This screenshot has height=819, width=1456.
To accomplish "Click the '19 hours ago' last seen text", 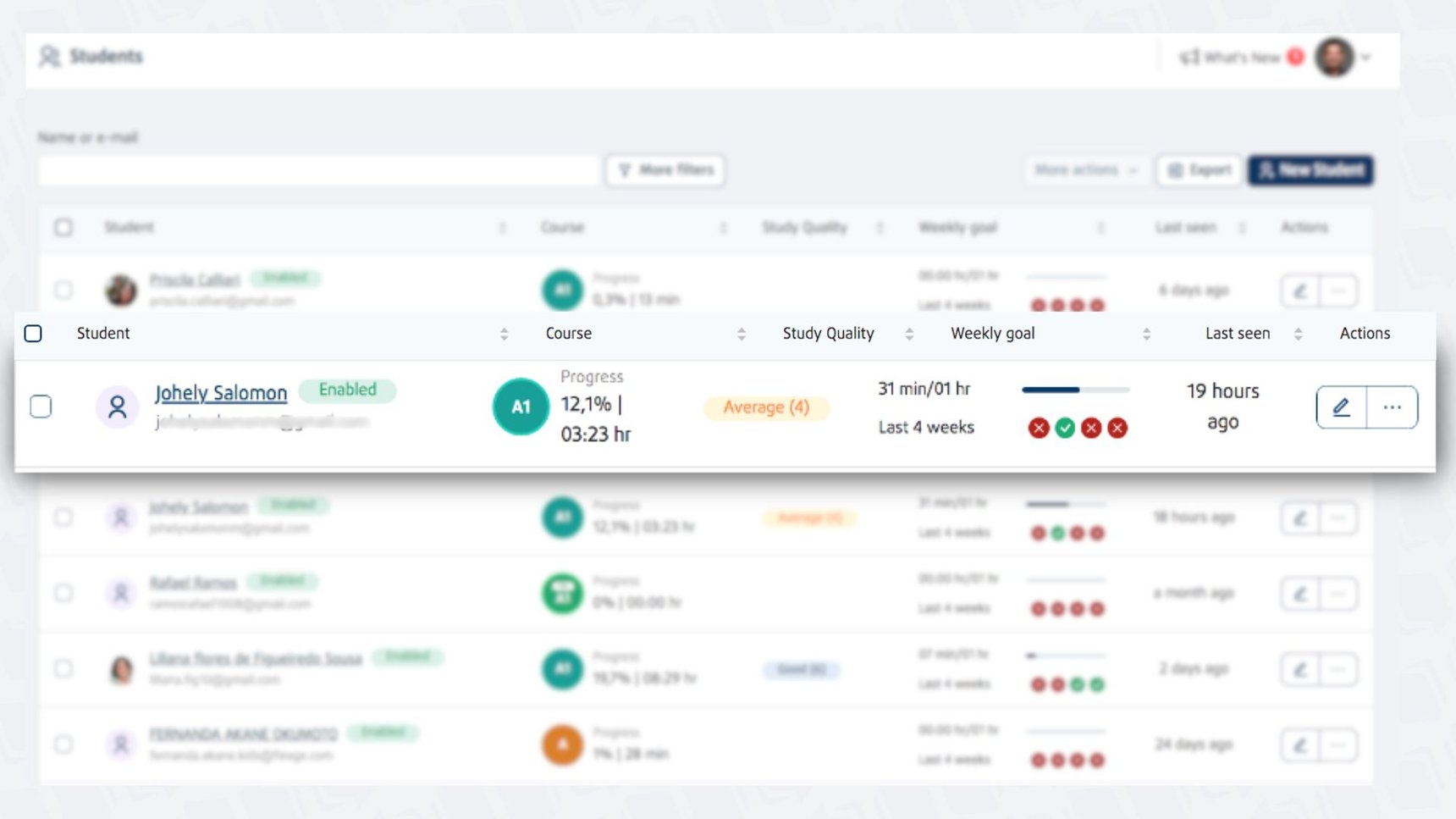I will point(1223,407).
